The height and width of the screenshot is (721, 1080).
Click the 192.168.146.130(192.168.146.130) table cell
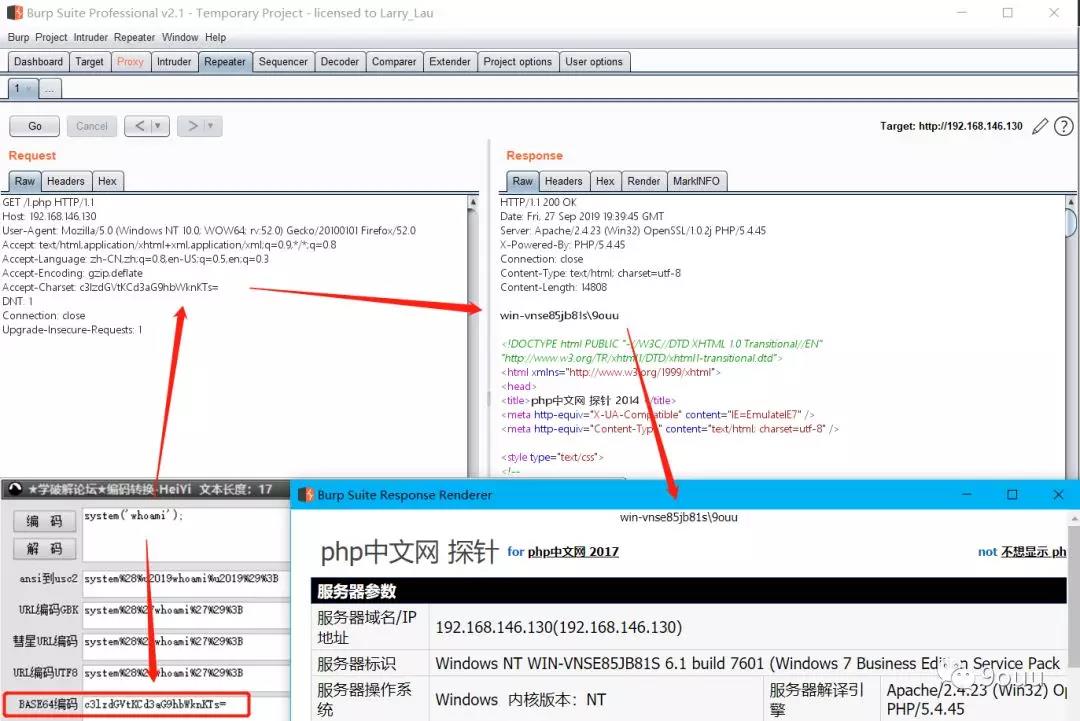pos(748,627)
